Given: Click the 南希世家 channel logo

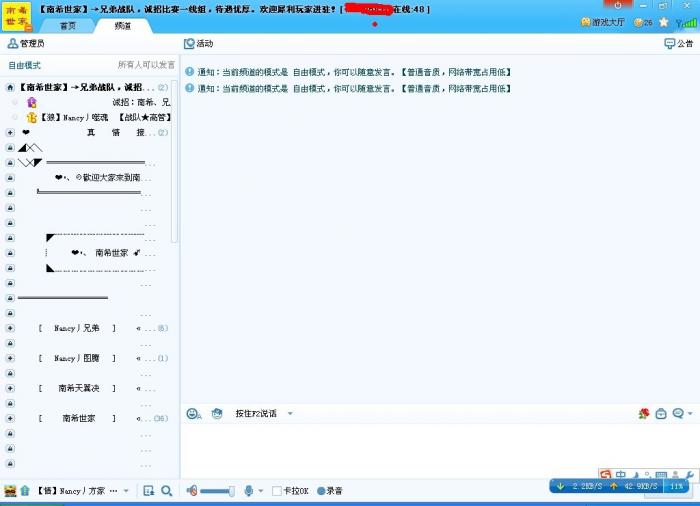Looking at the screenshot, I should click(17, 16).
